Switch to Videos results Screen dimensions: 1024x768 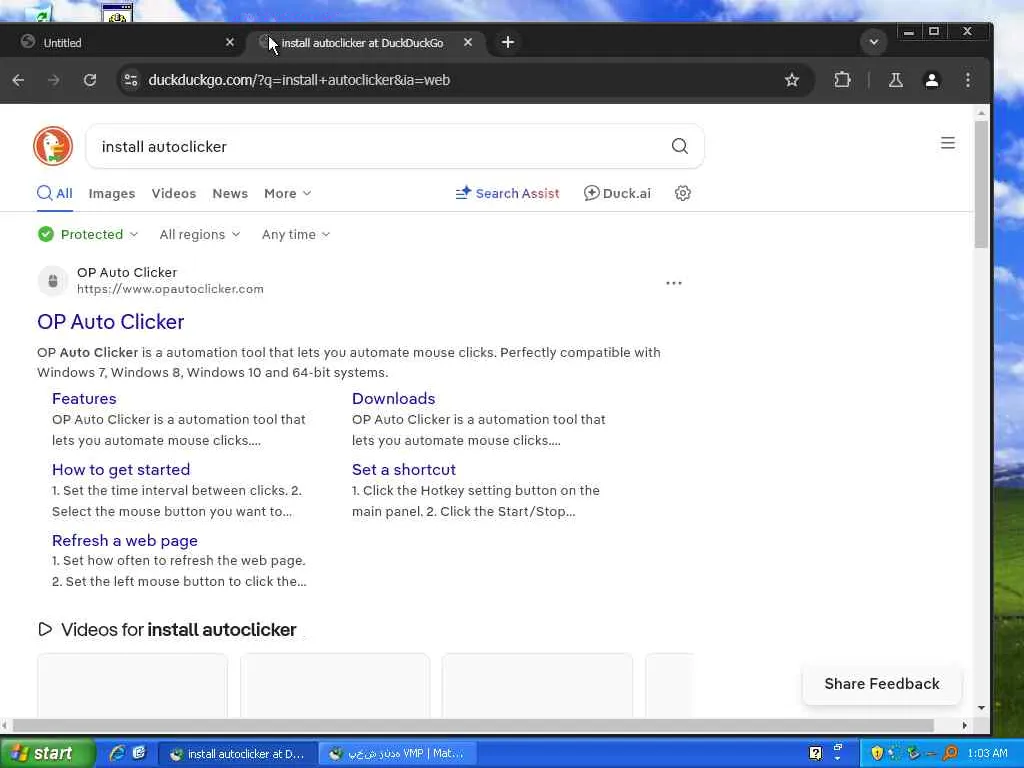coord(174,193)
